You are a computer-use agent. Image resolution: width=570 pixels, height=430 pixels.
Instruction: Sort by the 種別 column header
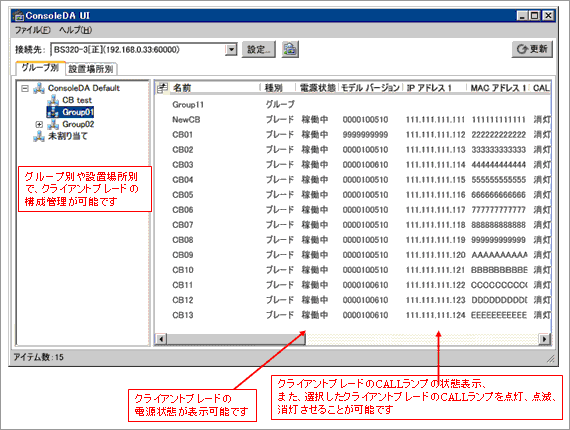278,88
